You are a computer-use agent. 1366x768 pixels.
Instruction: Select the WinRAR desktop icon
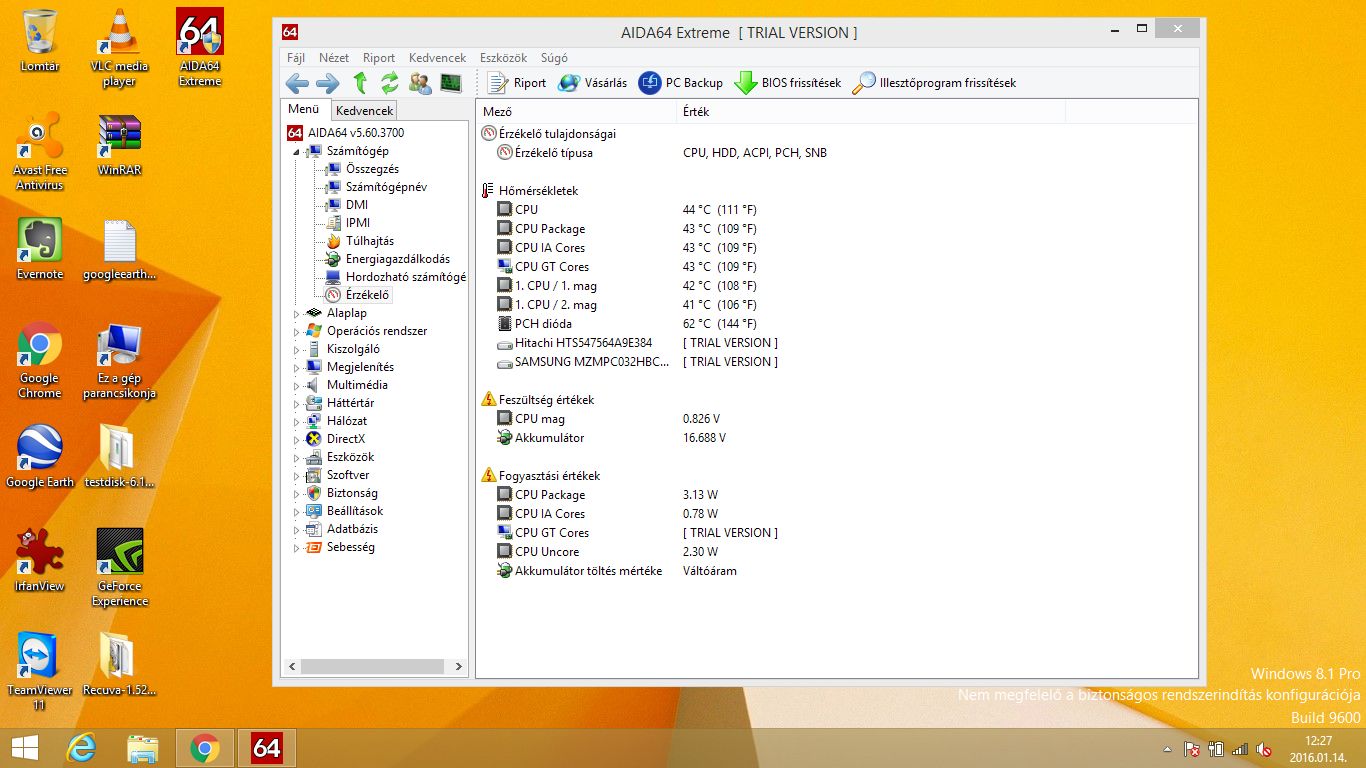[119, 145]
